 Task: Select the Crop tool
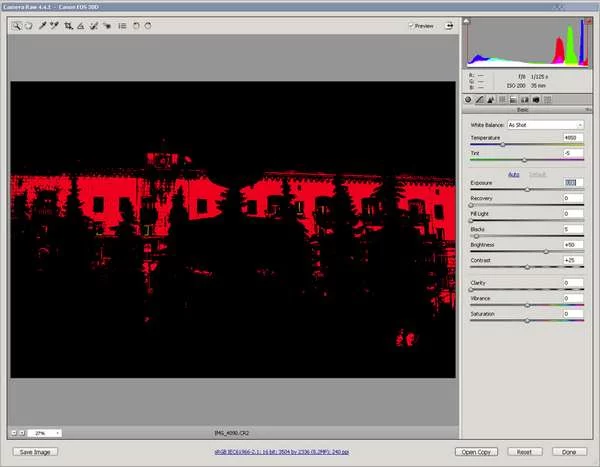pos(68,26)
